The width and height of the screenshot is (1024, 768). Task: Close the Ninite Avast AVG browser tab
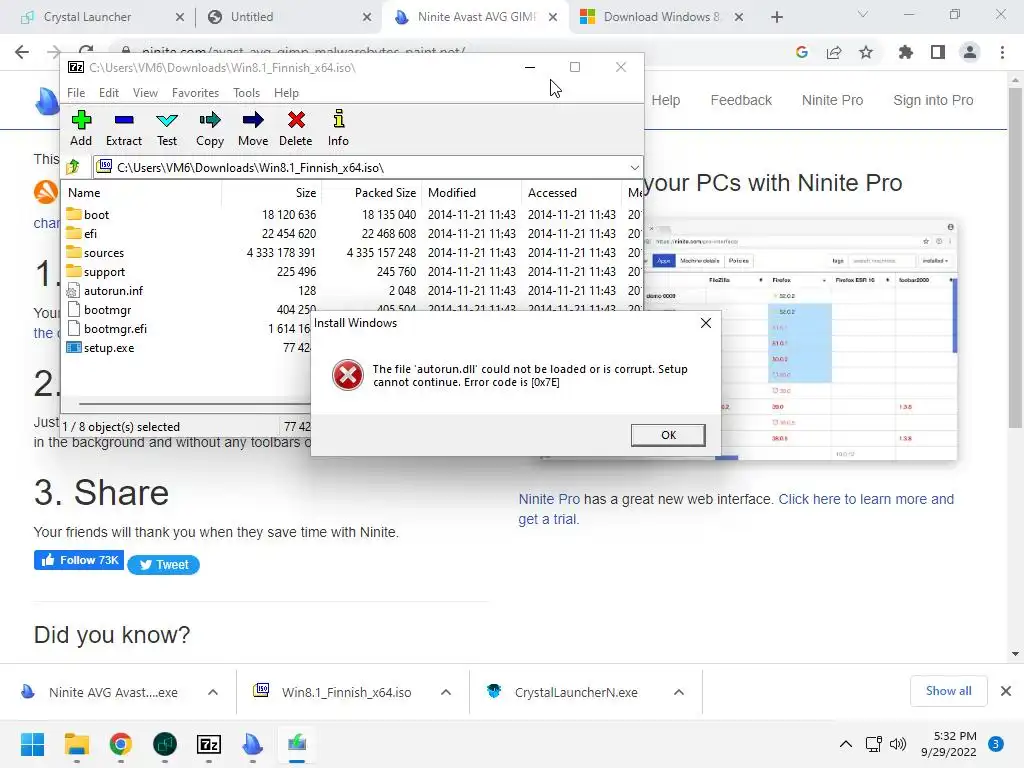pos(552,17)
